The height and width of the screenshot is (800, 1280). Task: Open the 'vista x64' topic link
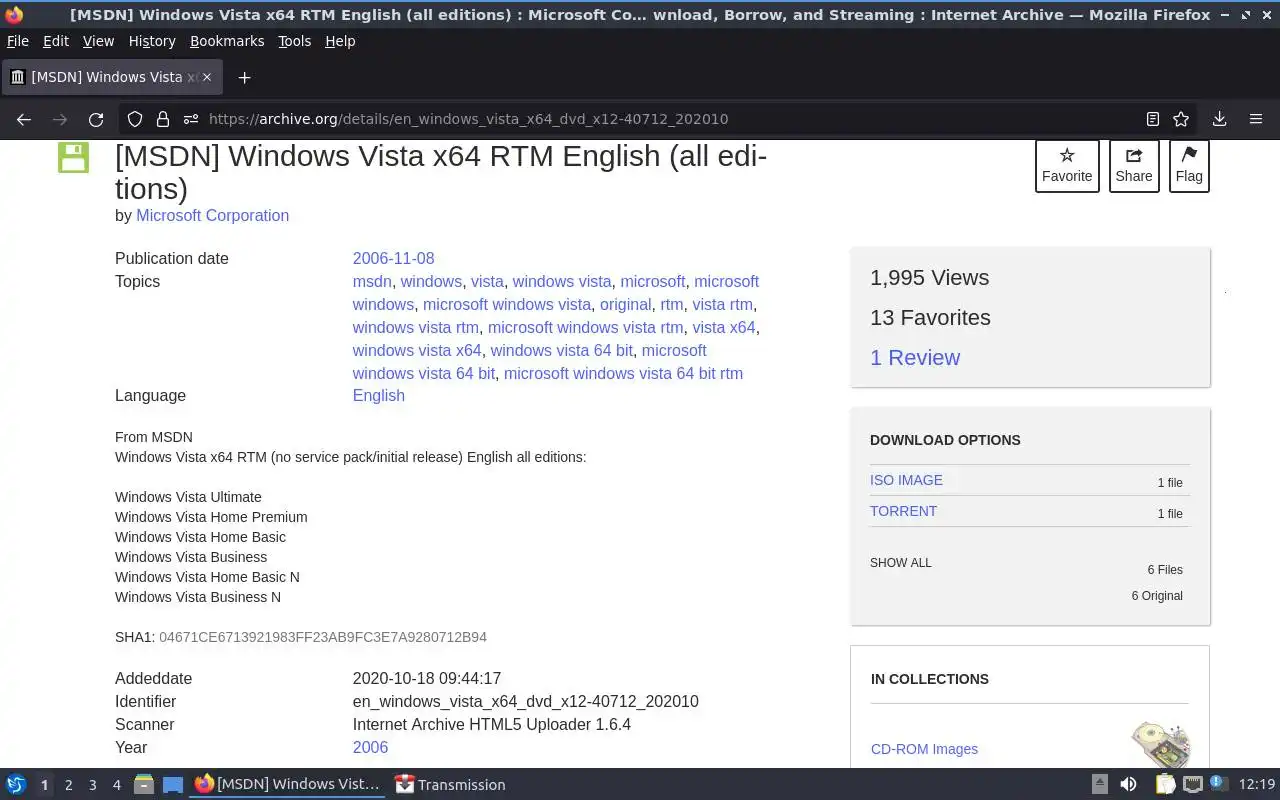(x=724, y=327)
